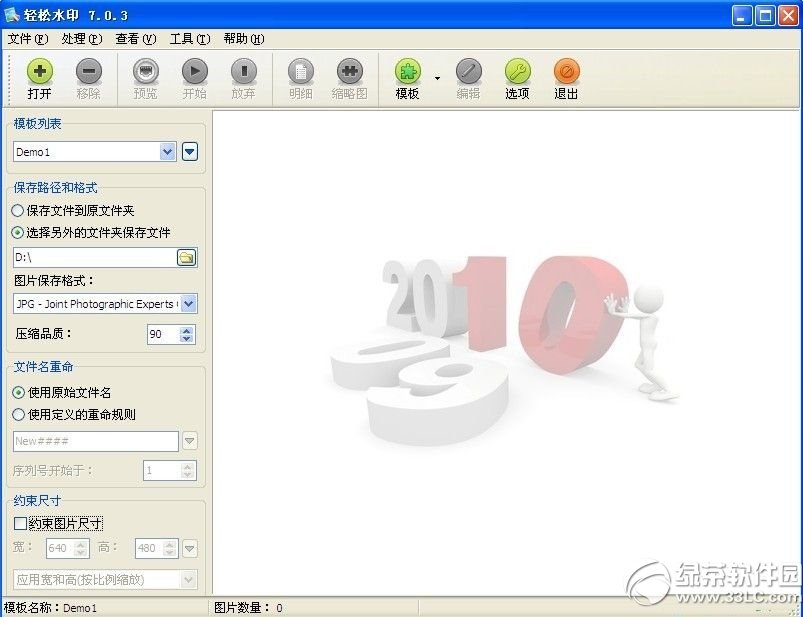Viewport: 803px width, 617px height.
Task: Click the width field showing 640
Action: [60, 548]
